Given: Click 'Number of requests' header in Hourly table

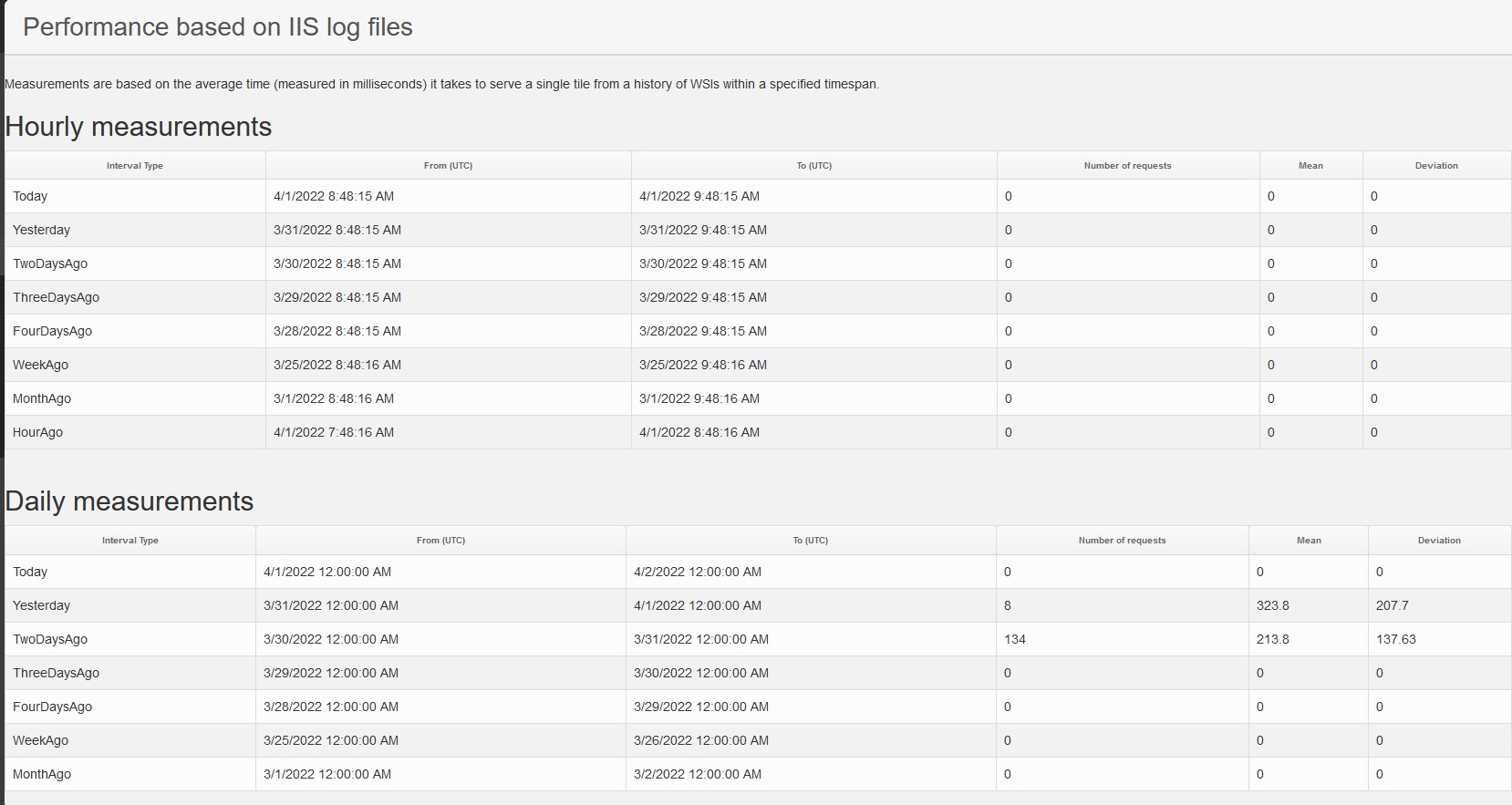Looking at the screenshot, I should [x=1127, y=166].
